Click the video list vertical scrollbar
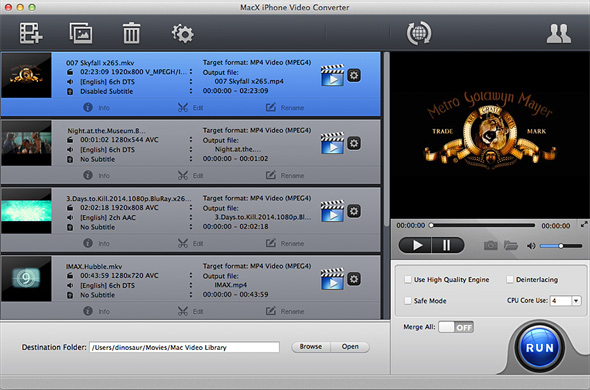Viewport: 590px width, 390px height. (386, 139)
